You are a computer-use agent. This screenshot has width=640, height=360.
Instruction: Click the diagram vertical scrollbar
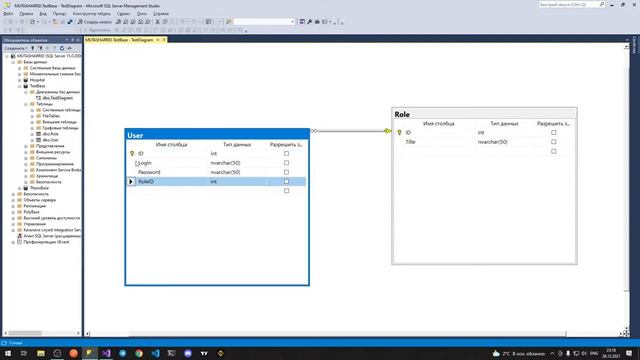[x=626, y=188]
